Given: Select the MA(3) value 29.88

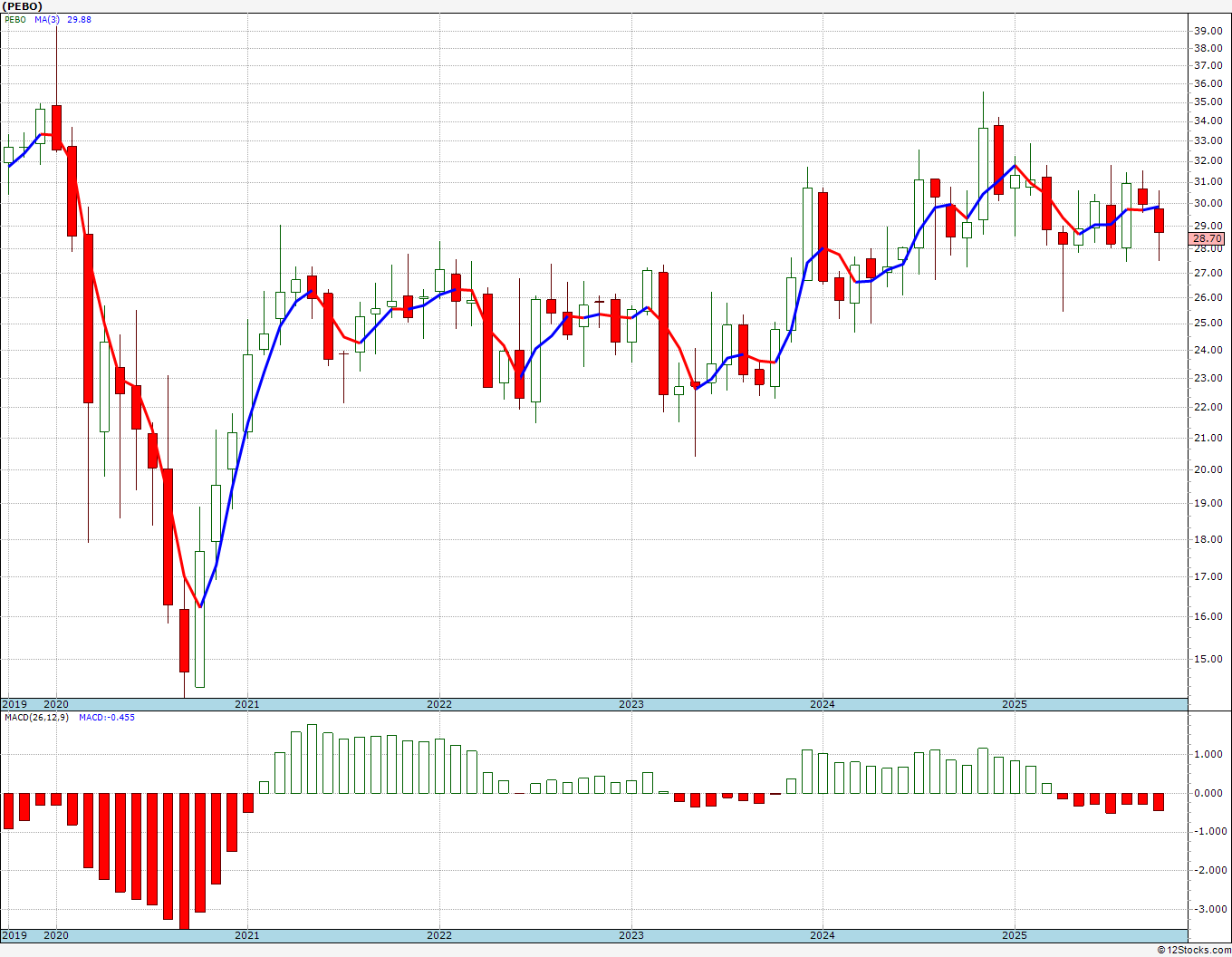Looking at the screenshot, I should (x=79, y=19).
